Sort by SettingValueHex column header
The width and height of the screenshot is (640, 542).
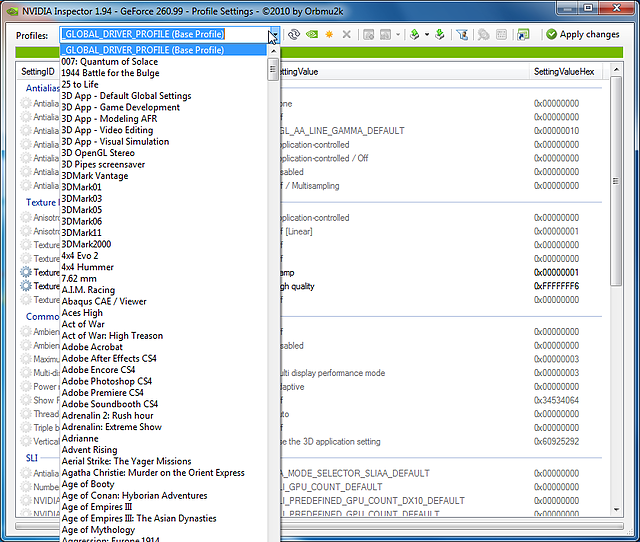pyautogui.click(x=564, y=72)
